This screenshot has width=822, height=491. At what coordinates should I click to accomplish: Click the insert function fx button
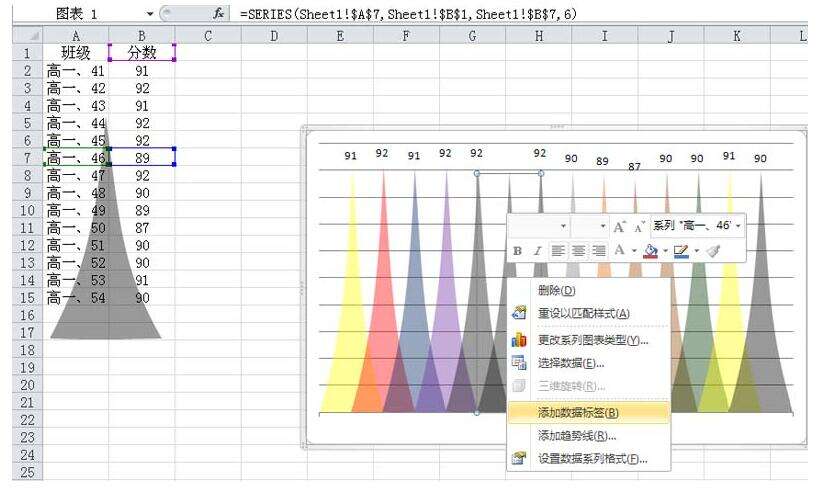(219, 14)
